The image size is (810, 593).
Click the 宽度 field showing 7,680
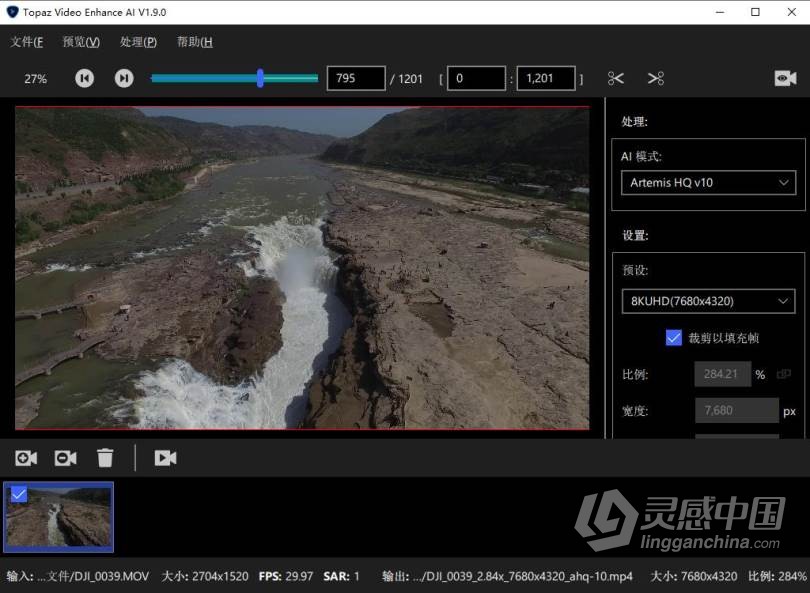[737, 411]
